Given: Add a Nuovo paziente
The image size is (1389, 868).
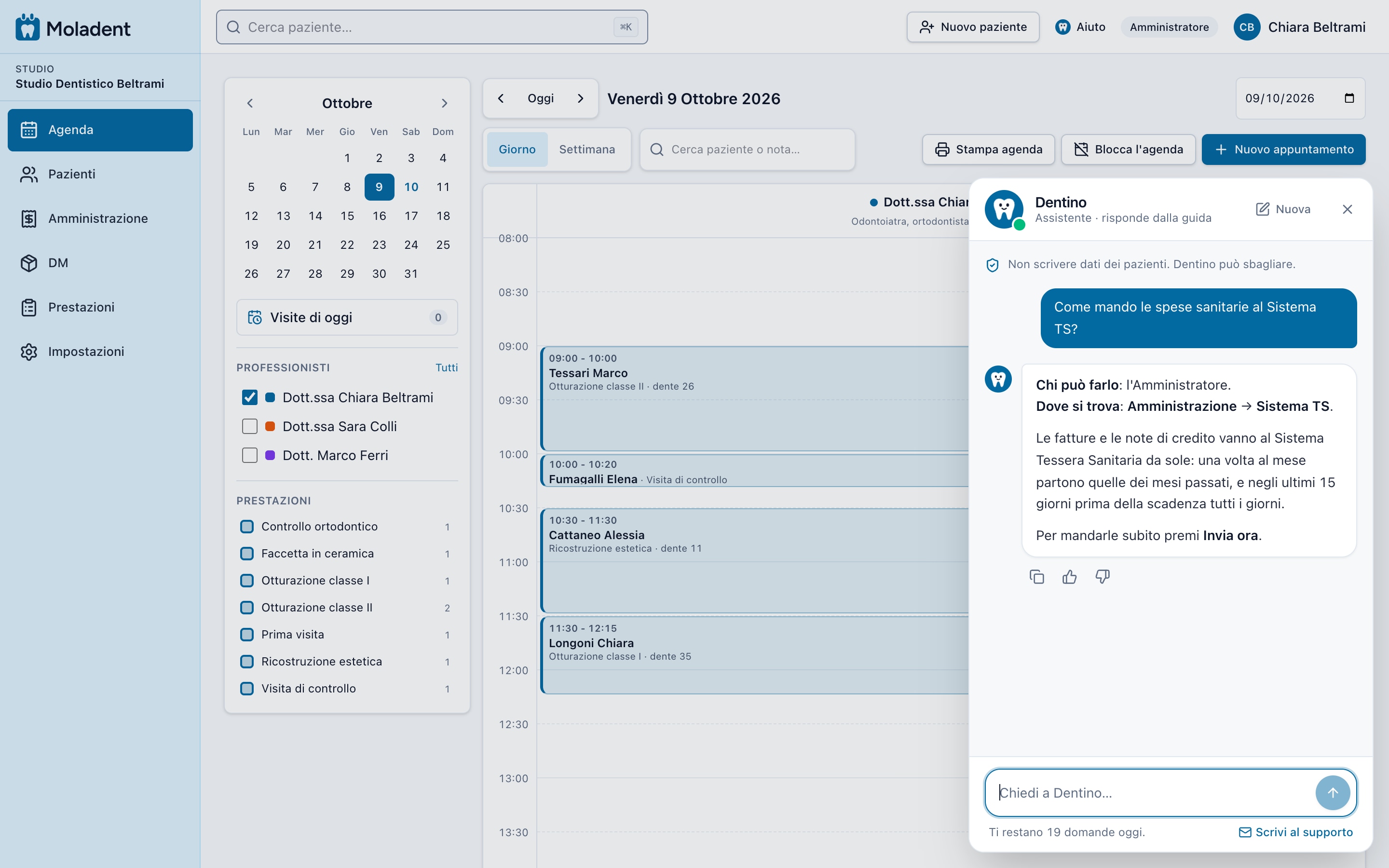Looking at the screenshot, I should pyautogui.click(x=973, y=27).
